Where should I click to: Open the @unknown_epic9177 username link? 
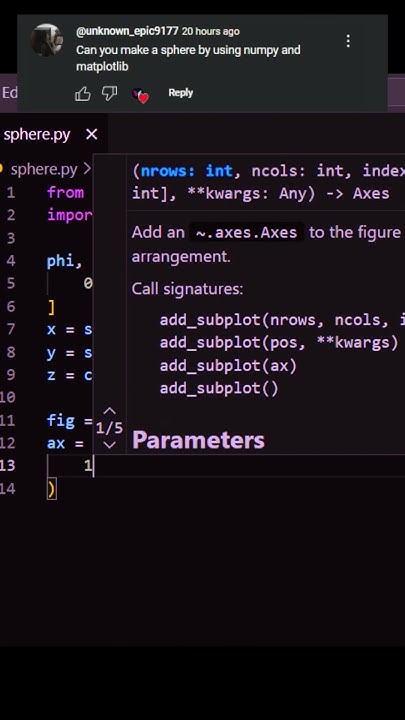(127, 31)
